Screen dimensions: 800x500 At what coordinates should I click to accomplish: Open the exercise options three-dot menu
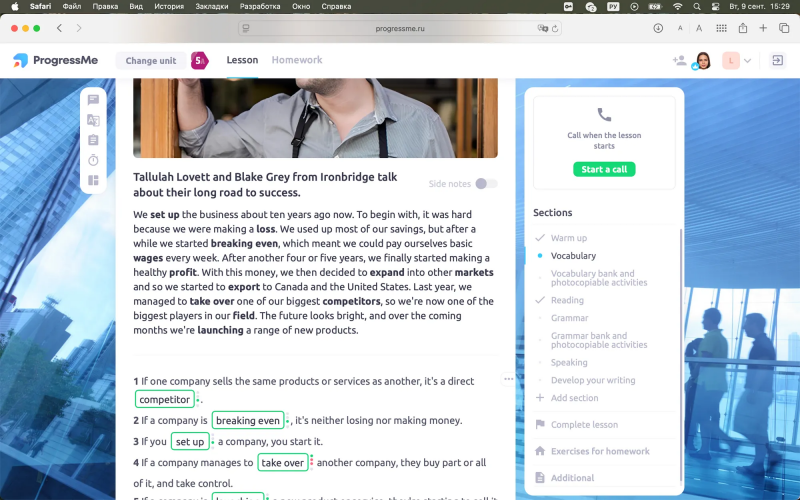[508, 379]
